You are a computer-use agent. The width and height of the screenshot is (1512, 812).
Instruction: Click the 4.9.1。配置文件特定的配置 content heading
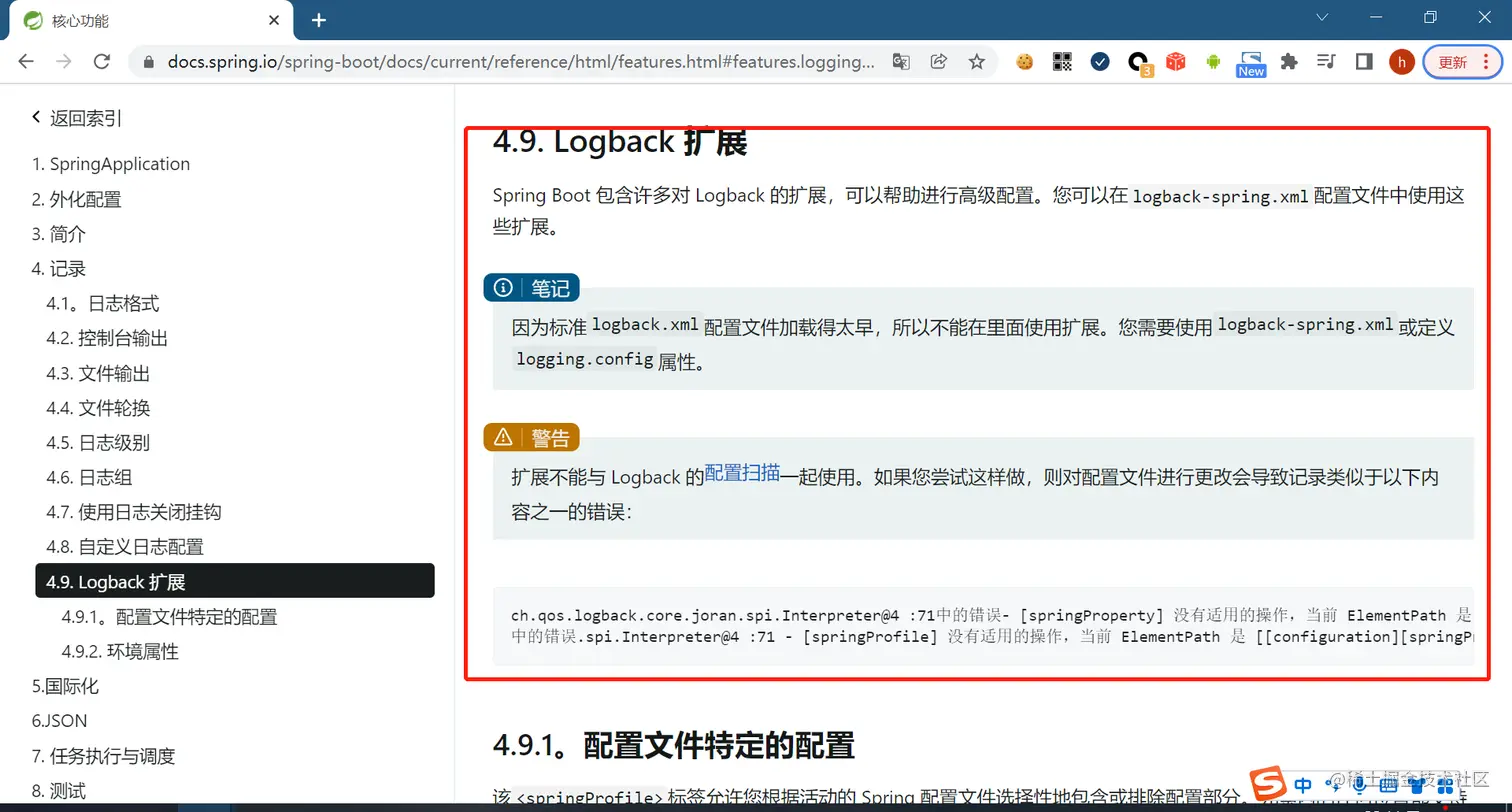coord(674,745)
